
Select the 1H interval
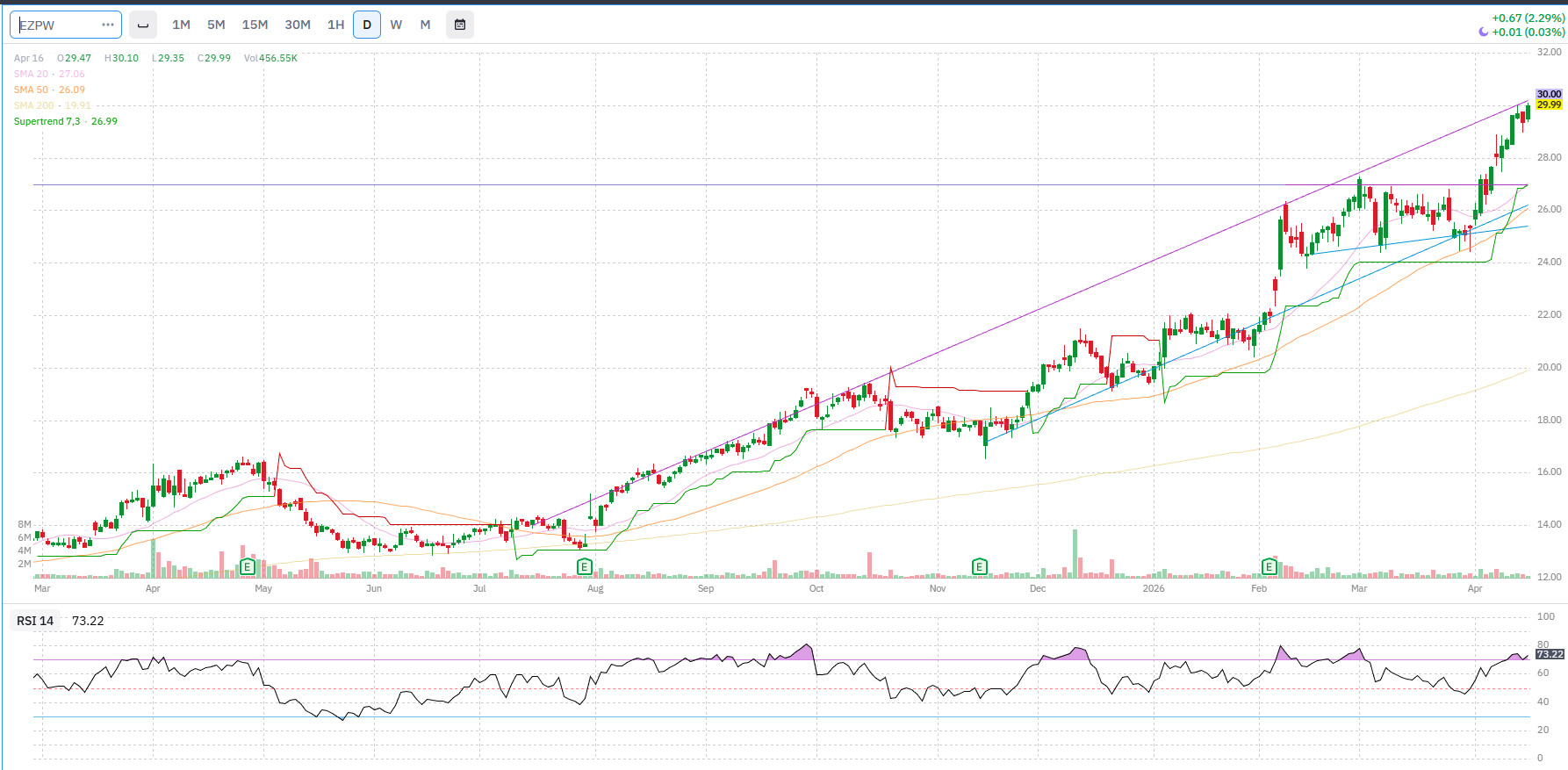(x=335, y=25)
